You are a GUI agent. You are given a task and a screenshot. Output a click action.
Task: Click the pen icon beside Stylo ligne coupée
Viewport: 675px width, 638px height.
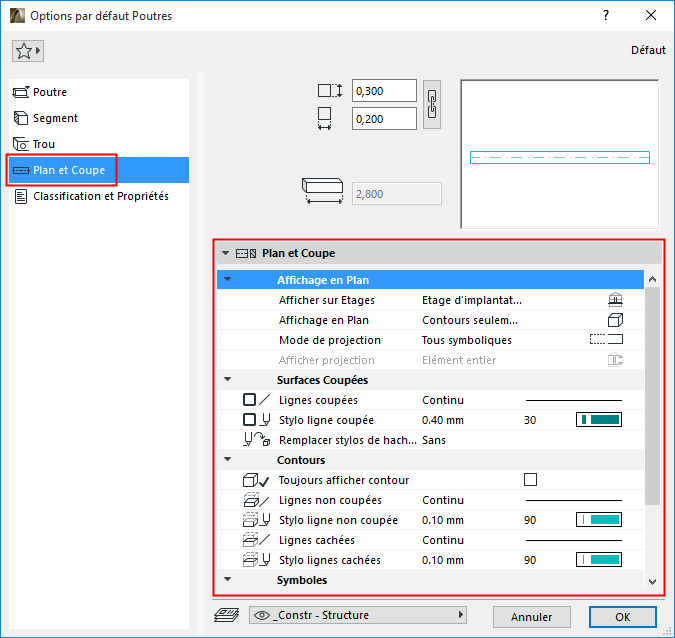(266, 420)
